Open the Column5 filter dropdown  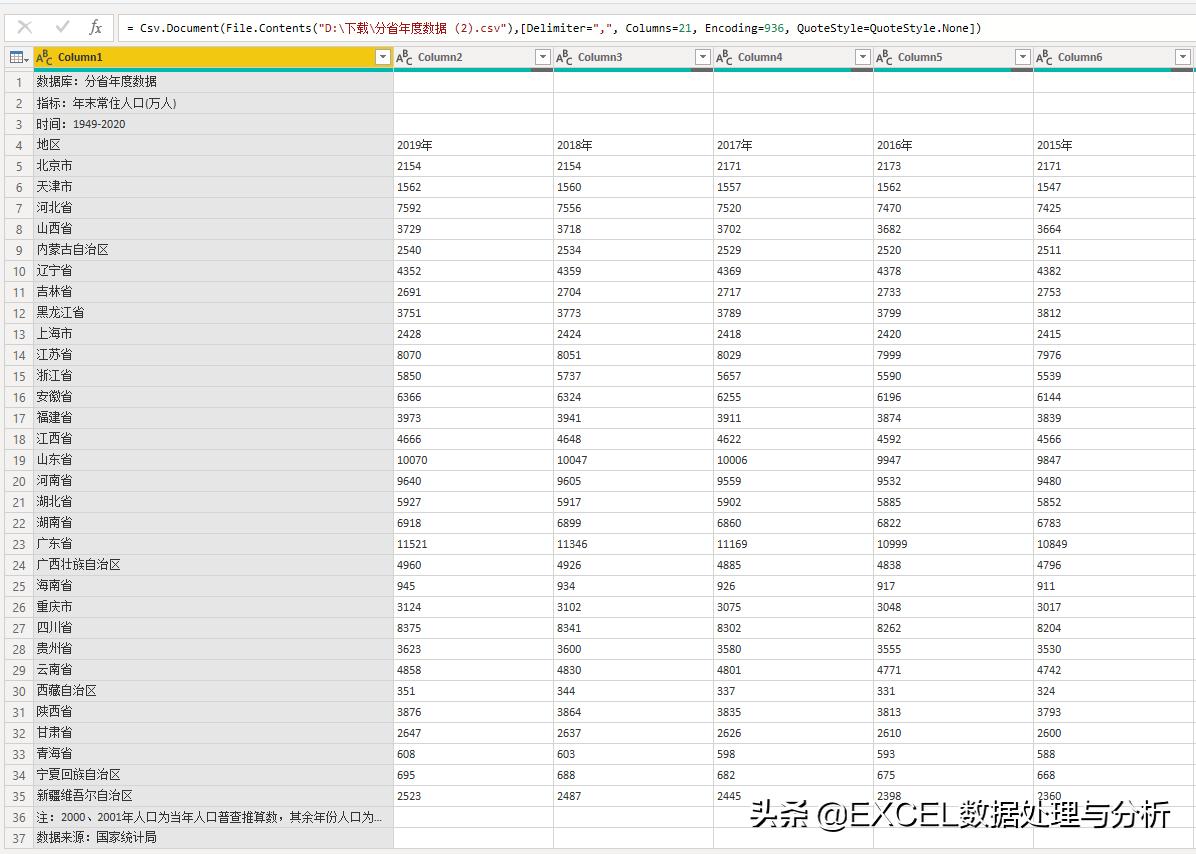(x=1022, y=58)
